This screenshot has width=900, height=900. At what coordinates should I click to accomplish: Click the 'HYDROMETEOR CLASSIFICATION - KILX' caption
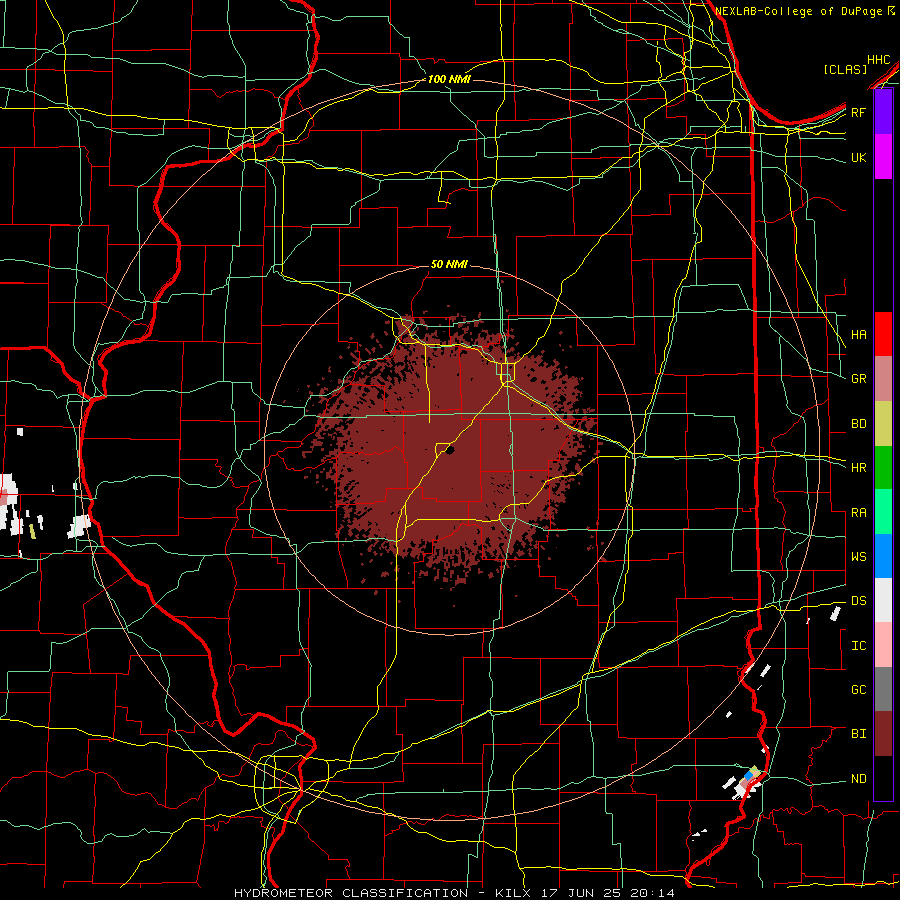pyautogui.click(x=382, y=893)
